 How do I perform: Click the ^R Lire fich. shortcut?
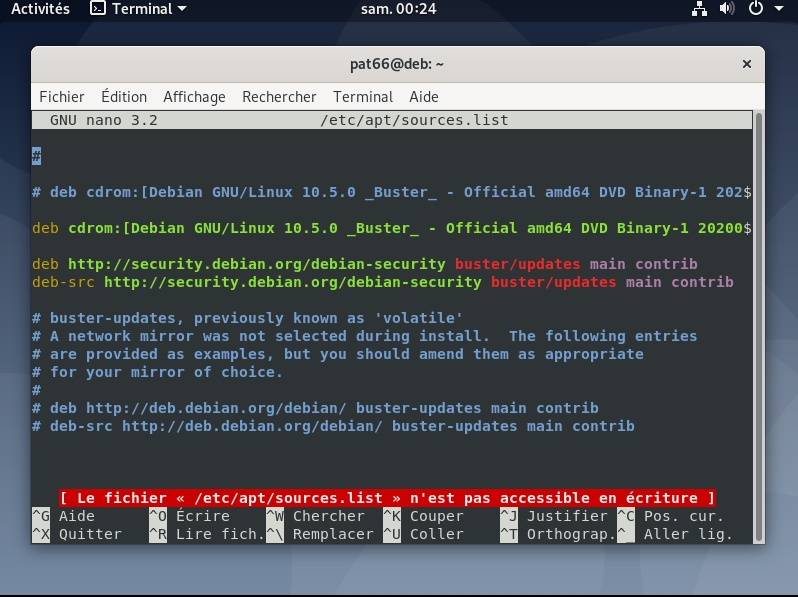coord(207,534)
